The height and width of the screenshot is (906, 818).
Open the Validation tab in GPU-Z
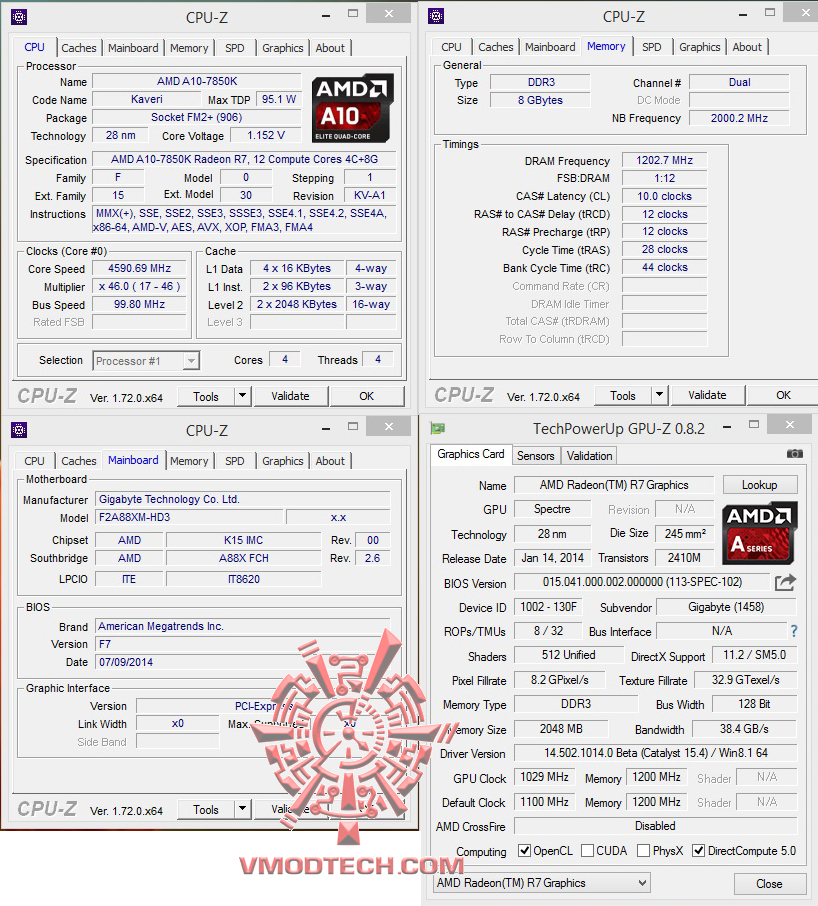pyautogui.click(x=589, y=456)
